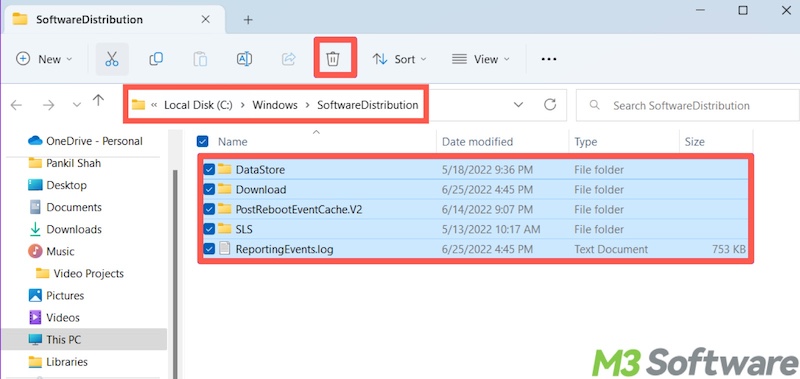Click the Search SoftwareDistribution field
The width and height of the screenshot is (800, 379).
click(x=687, y=106)
